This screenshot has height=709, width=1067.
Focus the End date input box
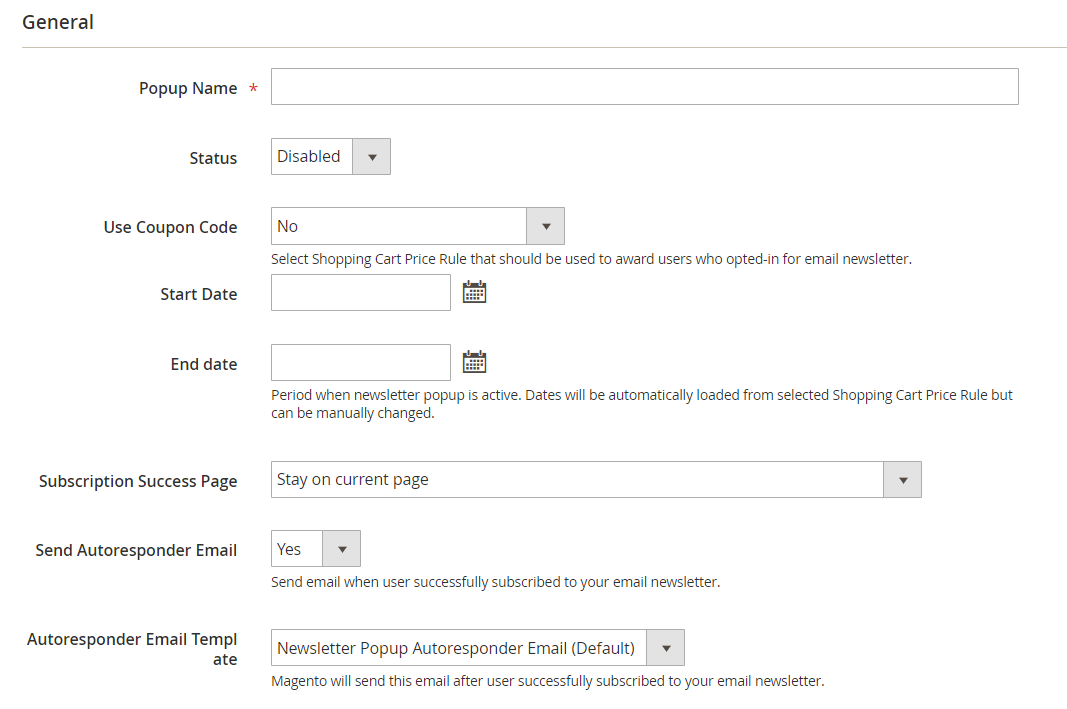[x=360, y=363]
